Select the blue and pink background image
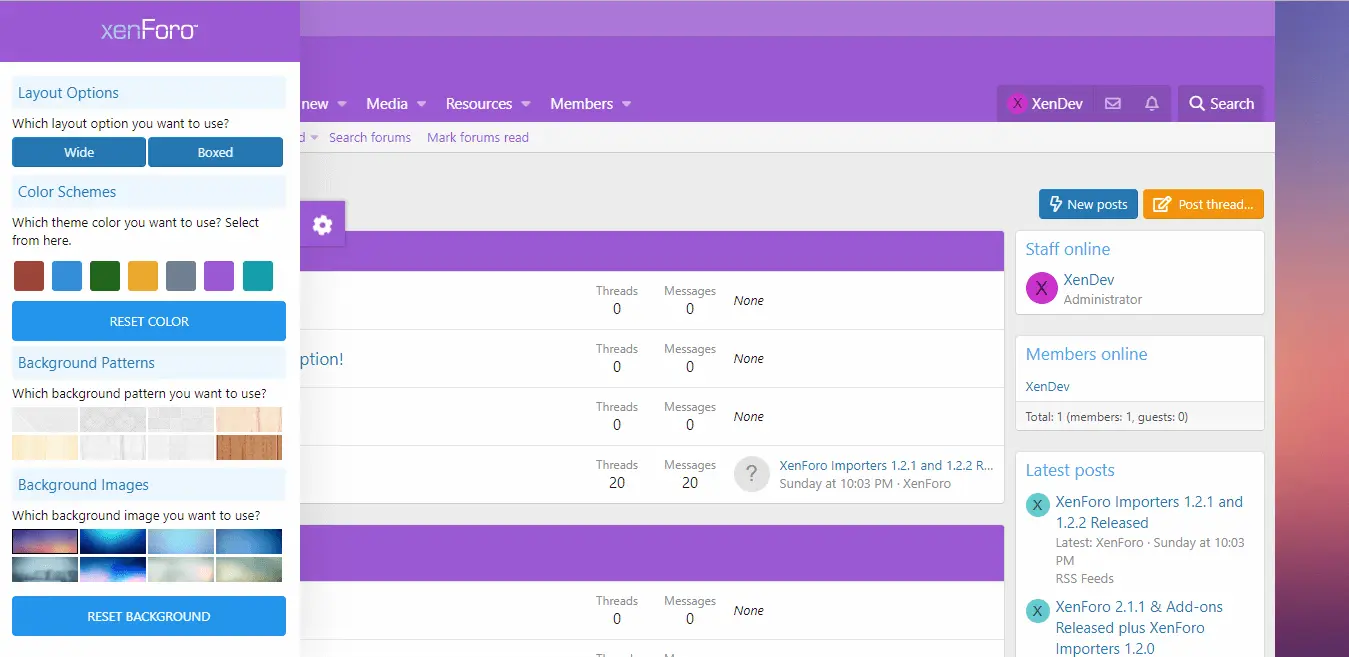Viewport: 1349px width, 657px height. pyautogui.click(x=113, y=569)
